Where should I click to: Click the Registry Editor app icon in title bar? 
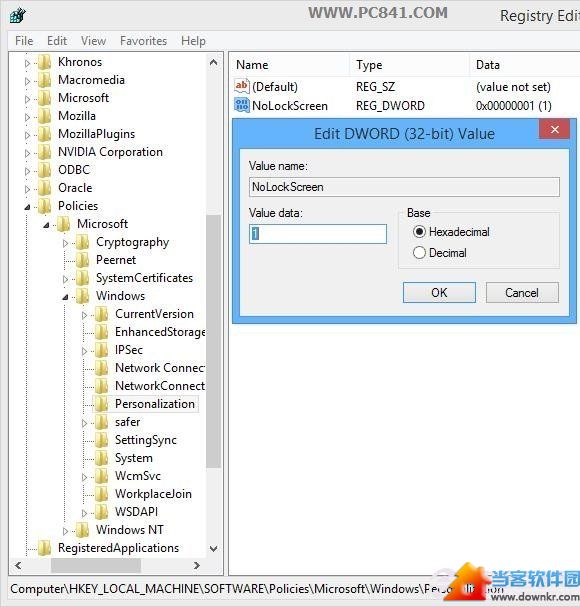point(17,15)
